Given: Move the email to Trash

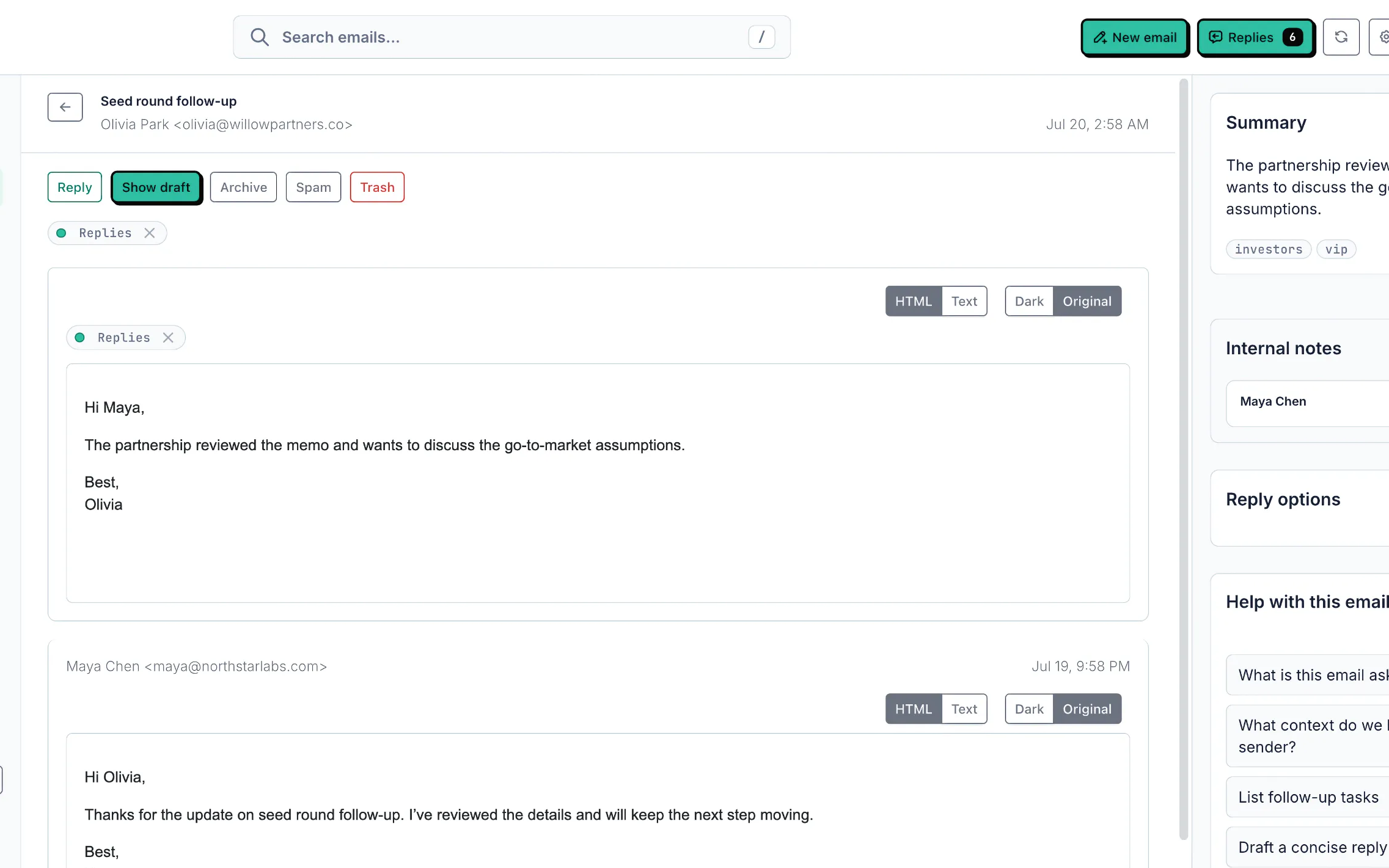Looking at the screenshot, I should point(377,187).
